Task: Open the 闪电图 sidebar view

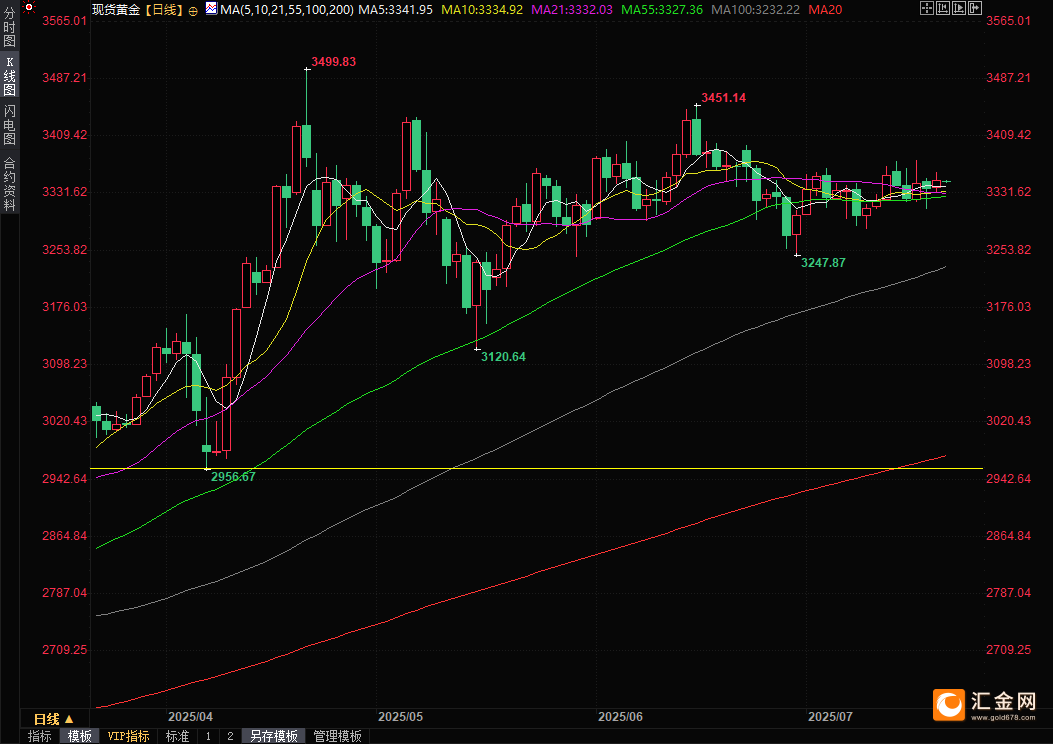Action: 9,125
